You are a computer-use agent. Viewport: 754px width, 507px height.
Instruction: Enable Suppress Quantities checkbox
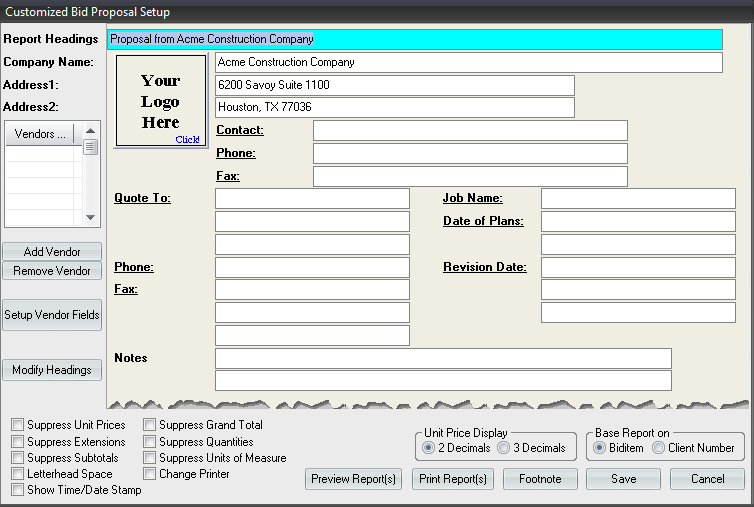(150, 441)
